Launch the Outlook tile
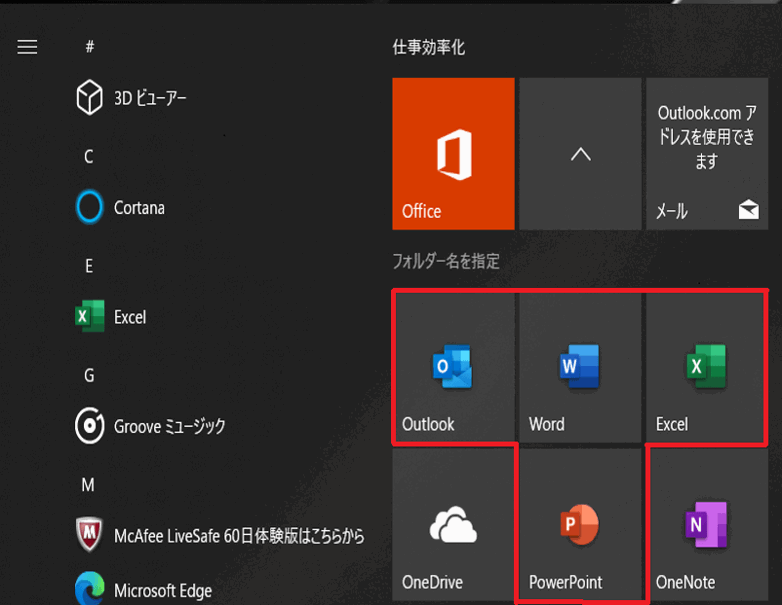 (453, 367)
